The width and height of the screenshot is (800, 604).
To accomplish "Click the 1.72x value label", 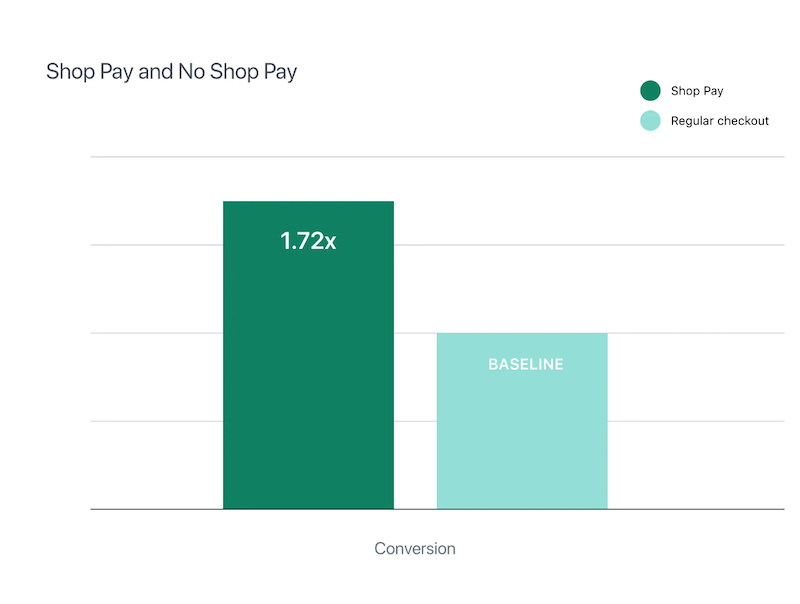I will pos(308,241).
